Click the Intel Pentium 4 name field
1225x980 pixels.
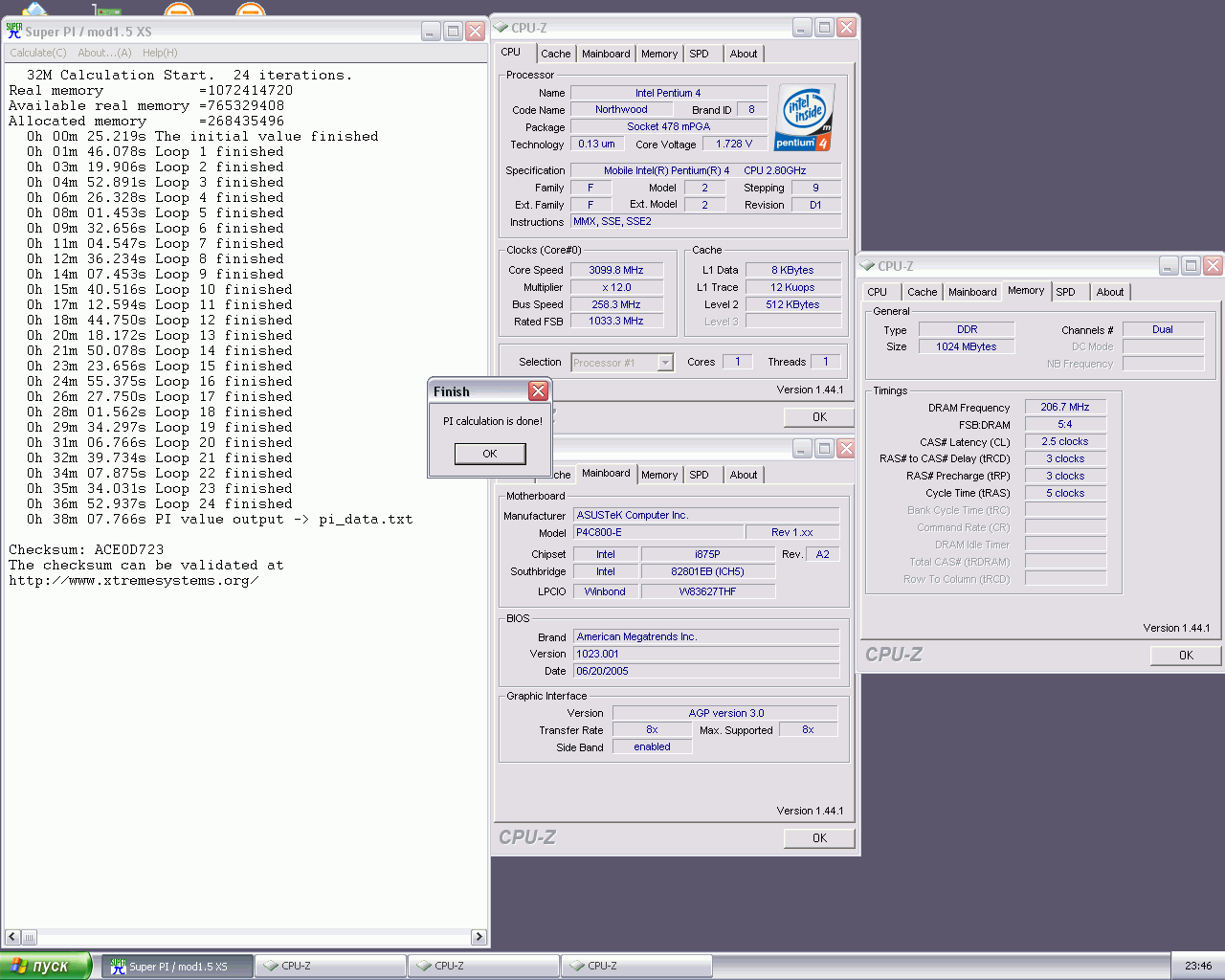click(x=668, y=93)
